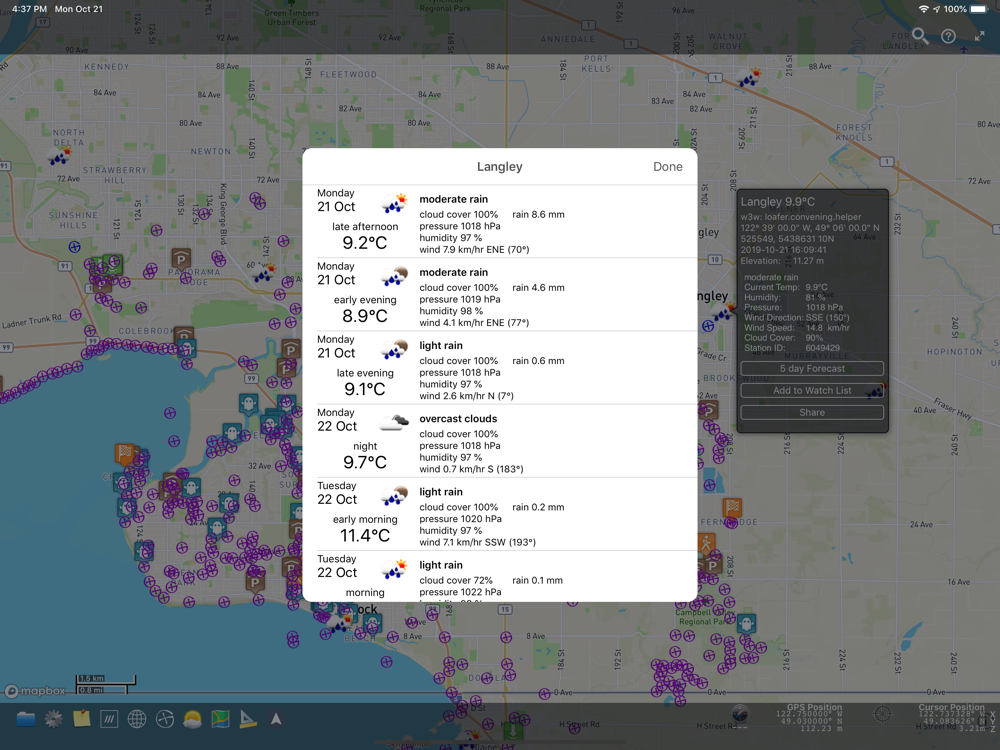1000x750 pixels.
Task: Click the 5 day Forecast button
Action: coord(812,369)
